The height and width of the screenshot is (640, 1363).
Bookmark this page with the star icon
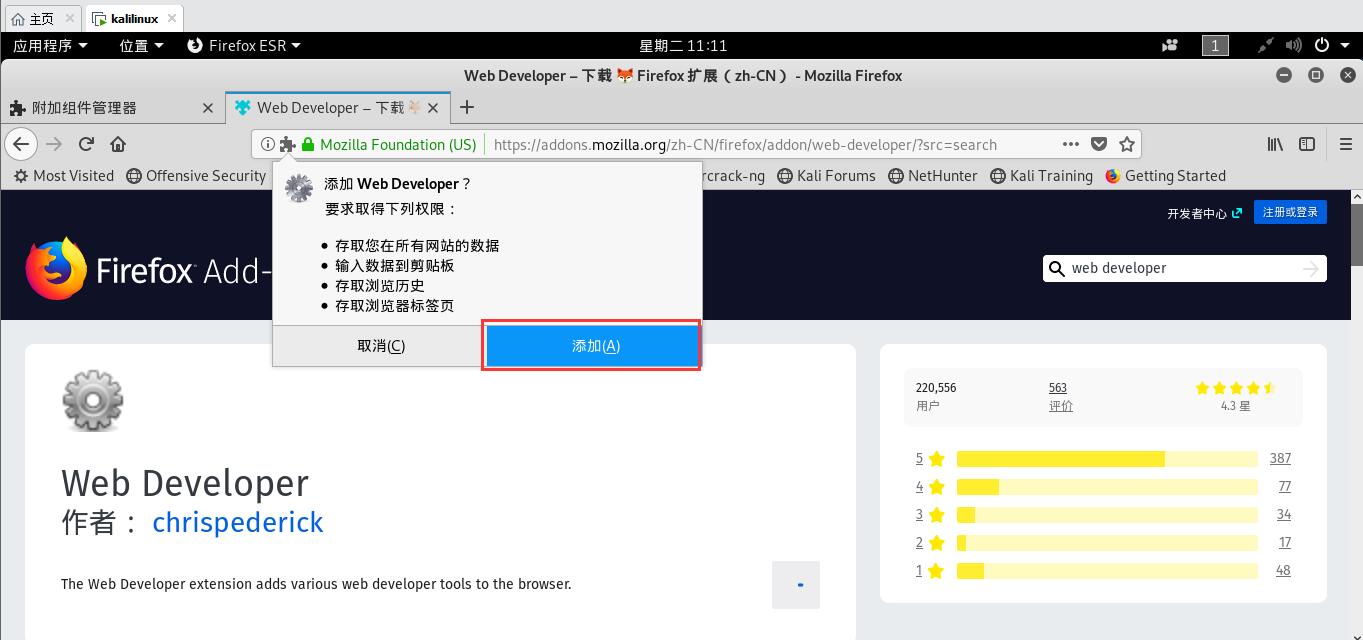[1127, 143]
